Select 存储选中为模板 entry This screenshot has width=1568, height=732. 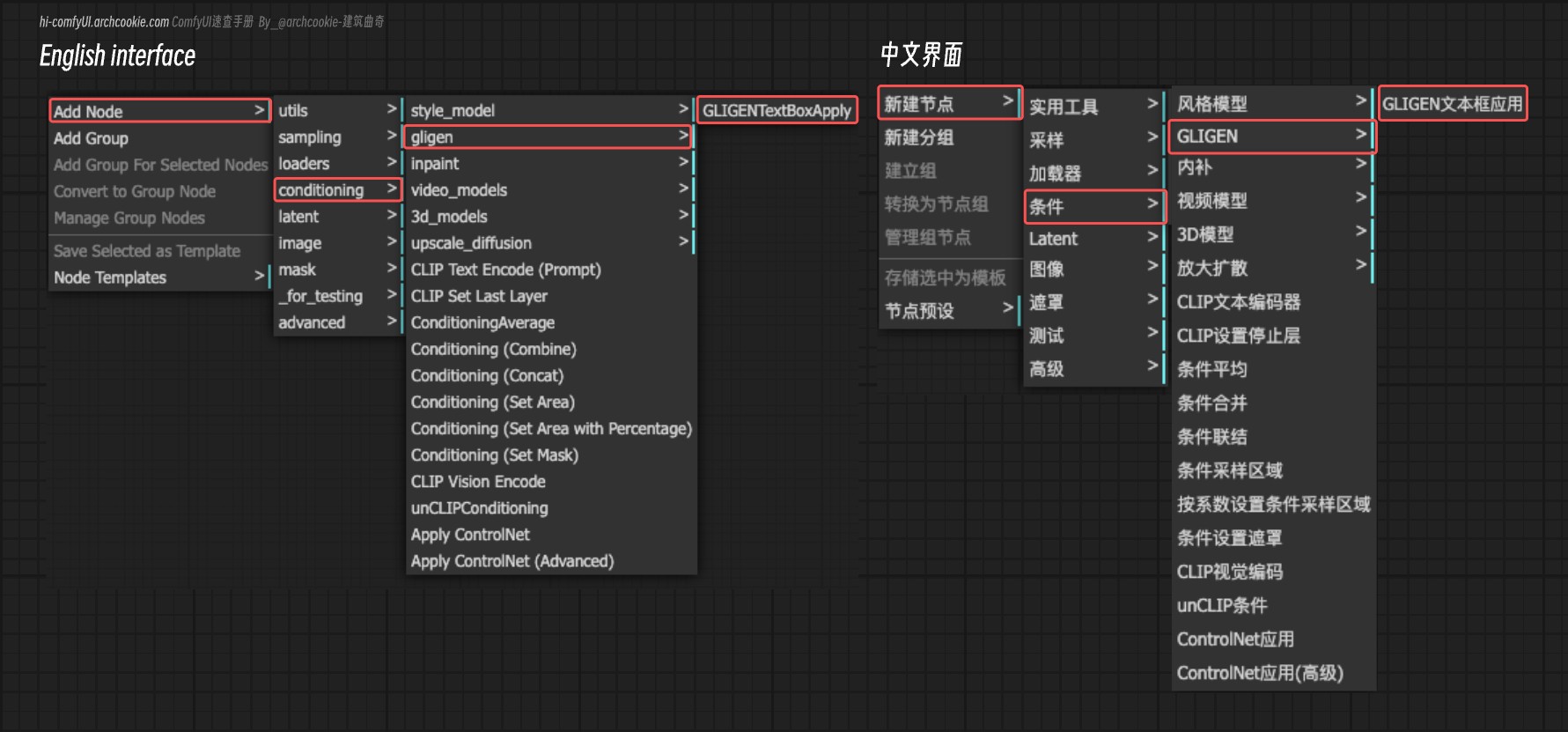tap(950, 277)
